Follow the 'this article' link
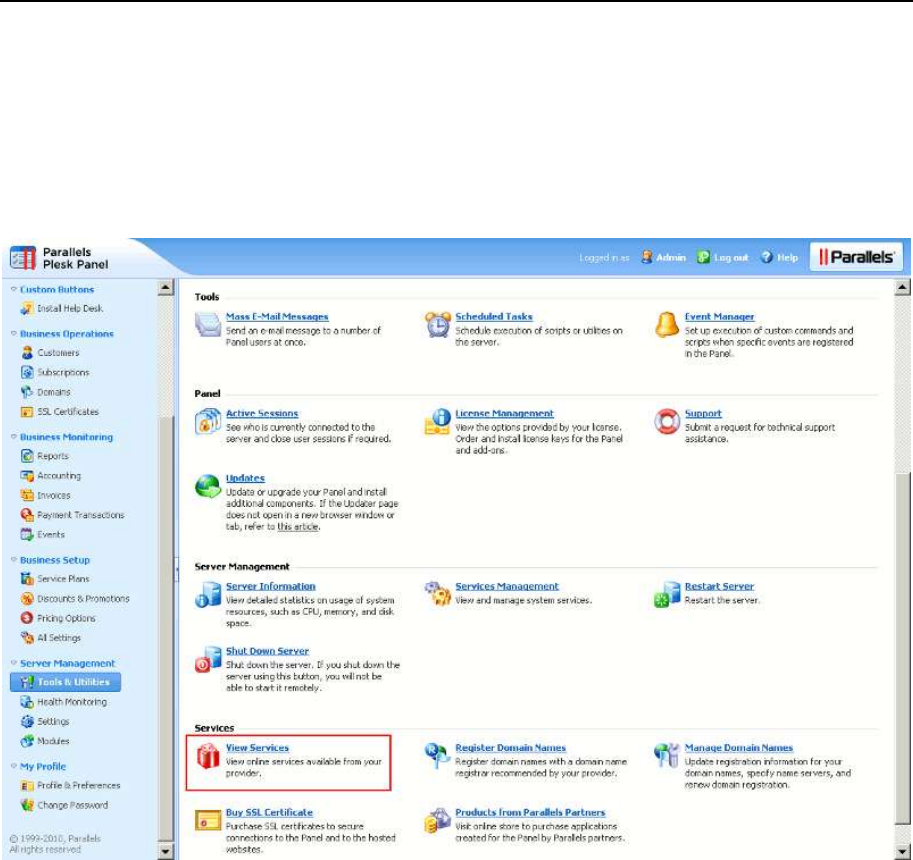 pyautogui.click(x=298, y=526)
